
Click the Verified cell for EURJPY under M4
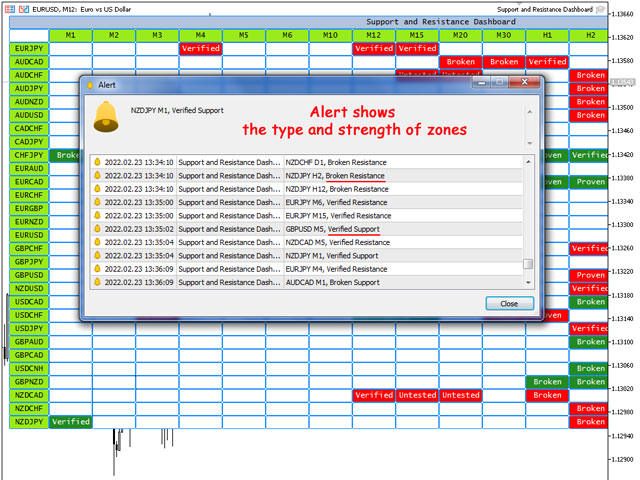coord(200,49)
